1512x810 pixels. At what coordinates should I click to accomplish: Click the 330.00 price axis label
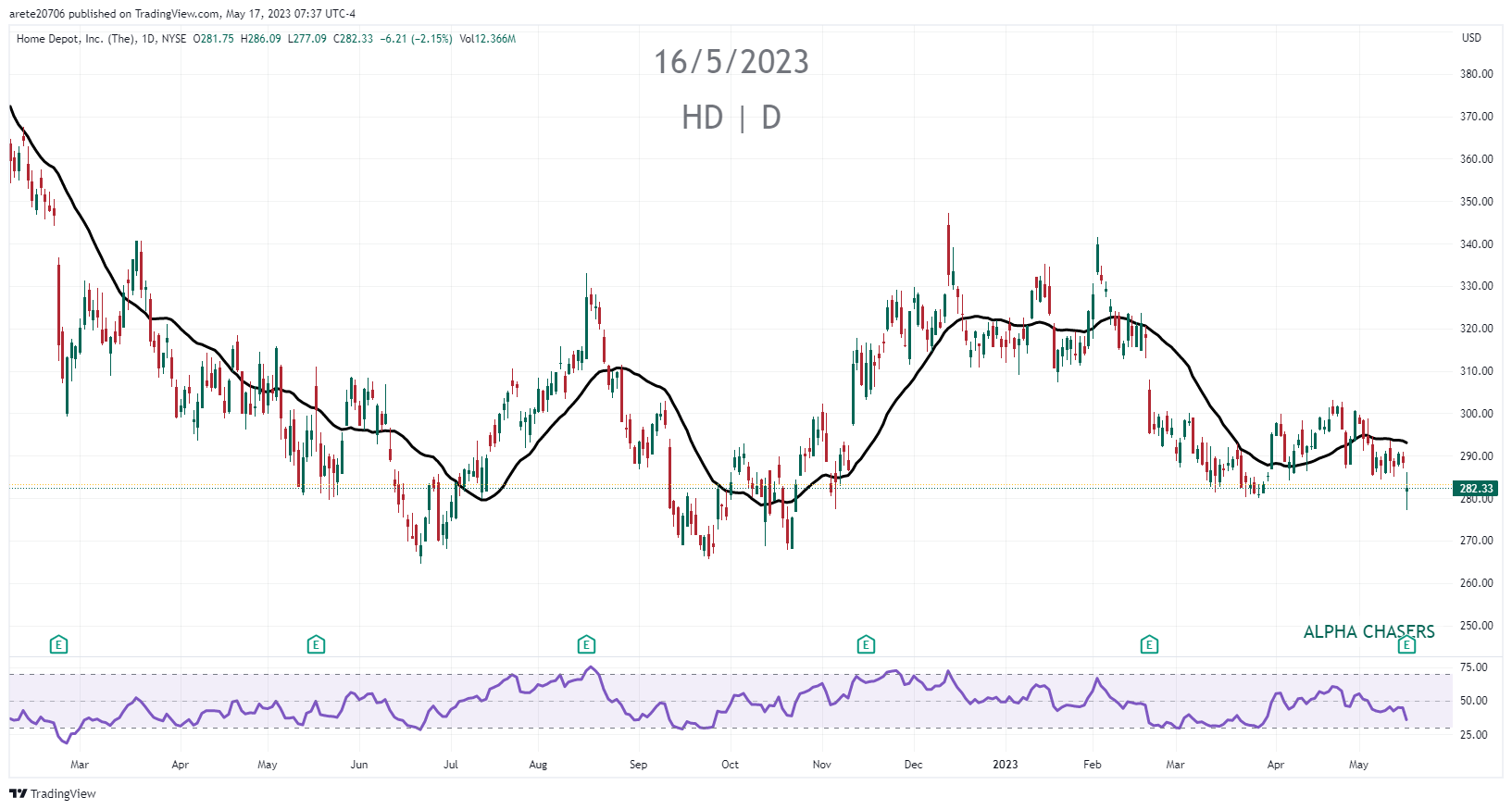point(1477,286)
